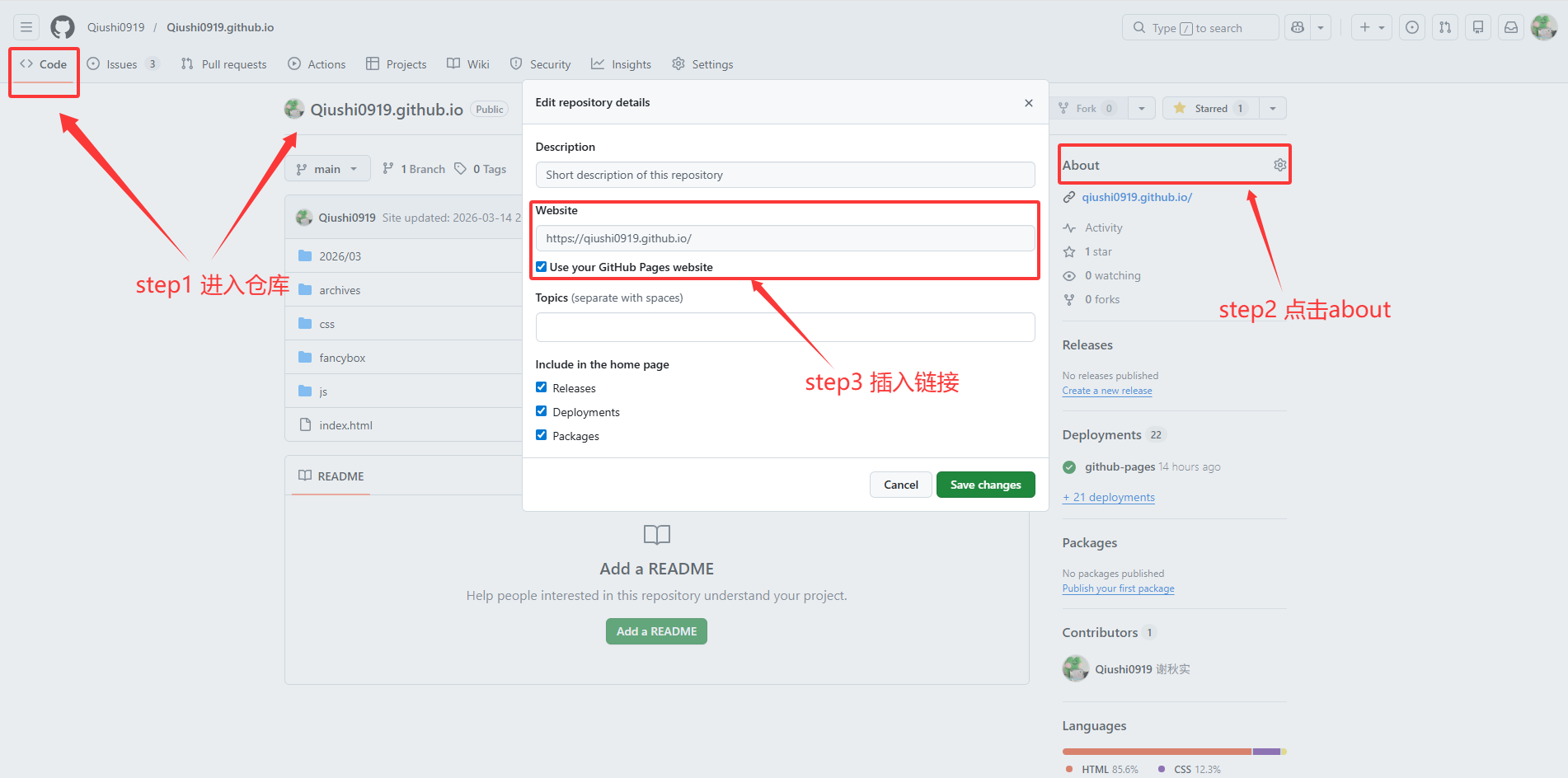Open pull requests icon in top header
The height and width of the screenshot is (778, 1568).
point(1445,27)
